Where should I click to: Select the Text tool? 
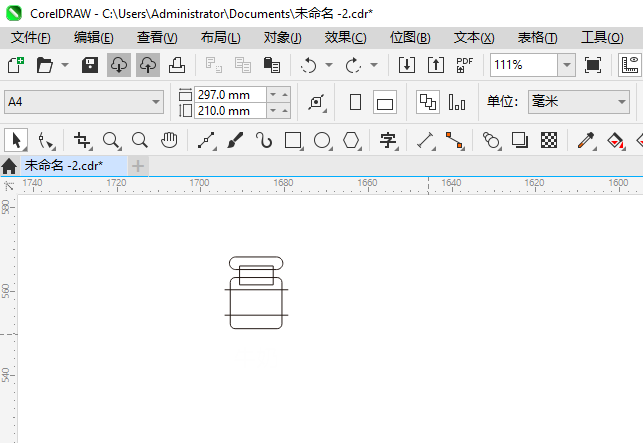click(x=388, y=140)
